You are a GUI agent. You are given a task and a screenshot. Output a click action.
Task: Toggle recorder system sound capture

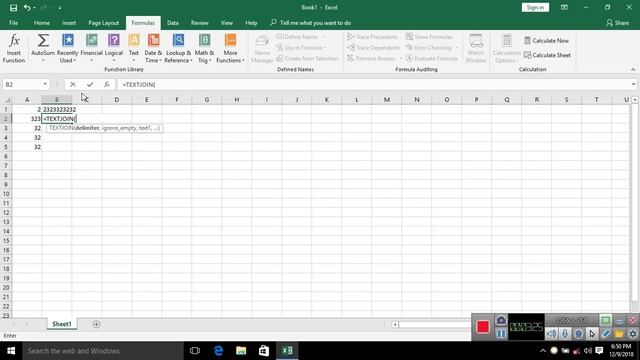pyautogui.click(x=551, y=334)
